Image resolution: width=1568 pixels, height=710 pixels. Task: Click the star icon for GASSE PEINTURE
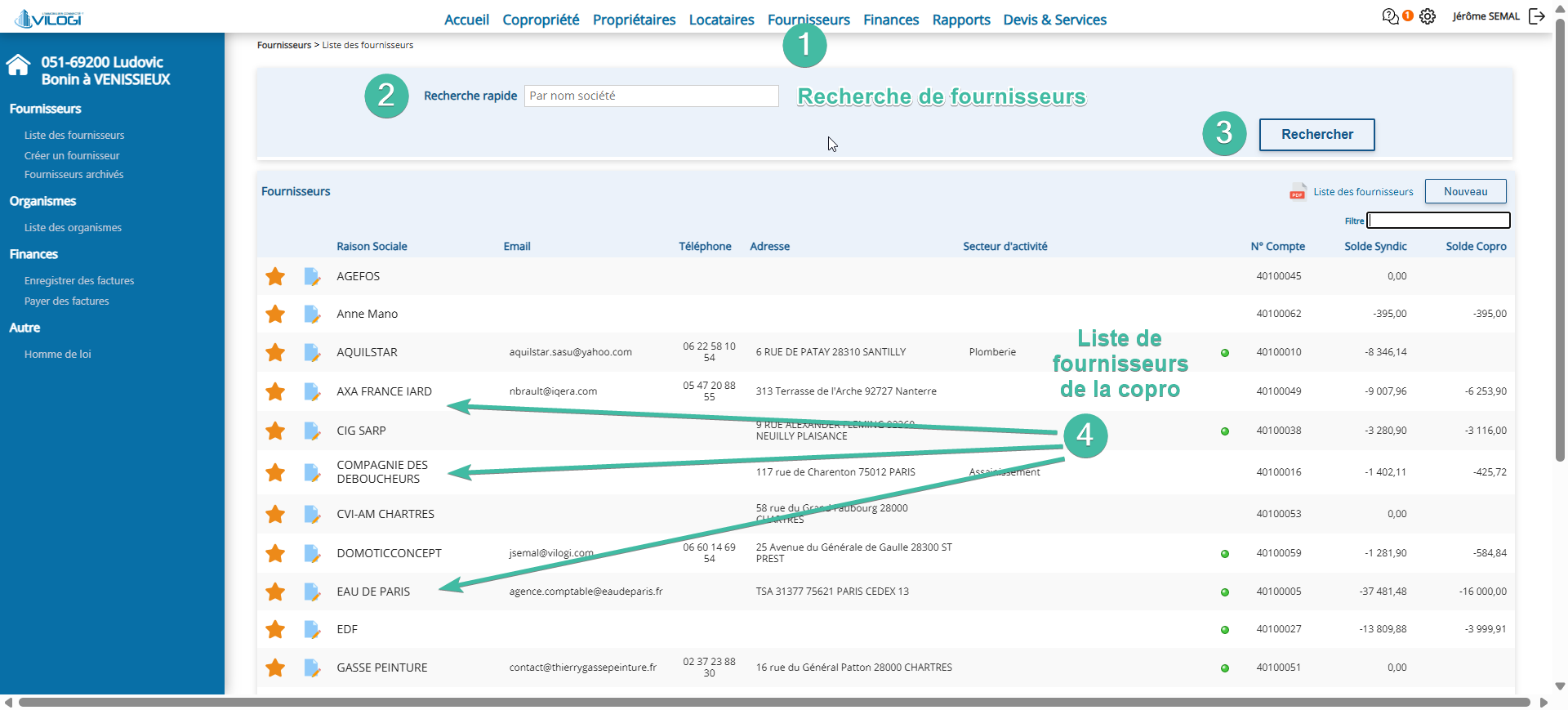(x=275, y=668)
